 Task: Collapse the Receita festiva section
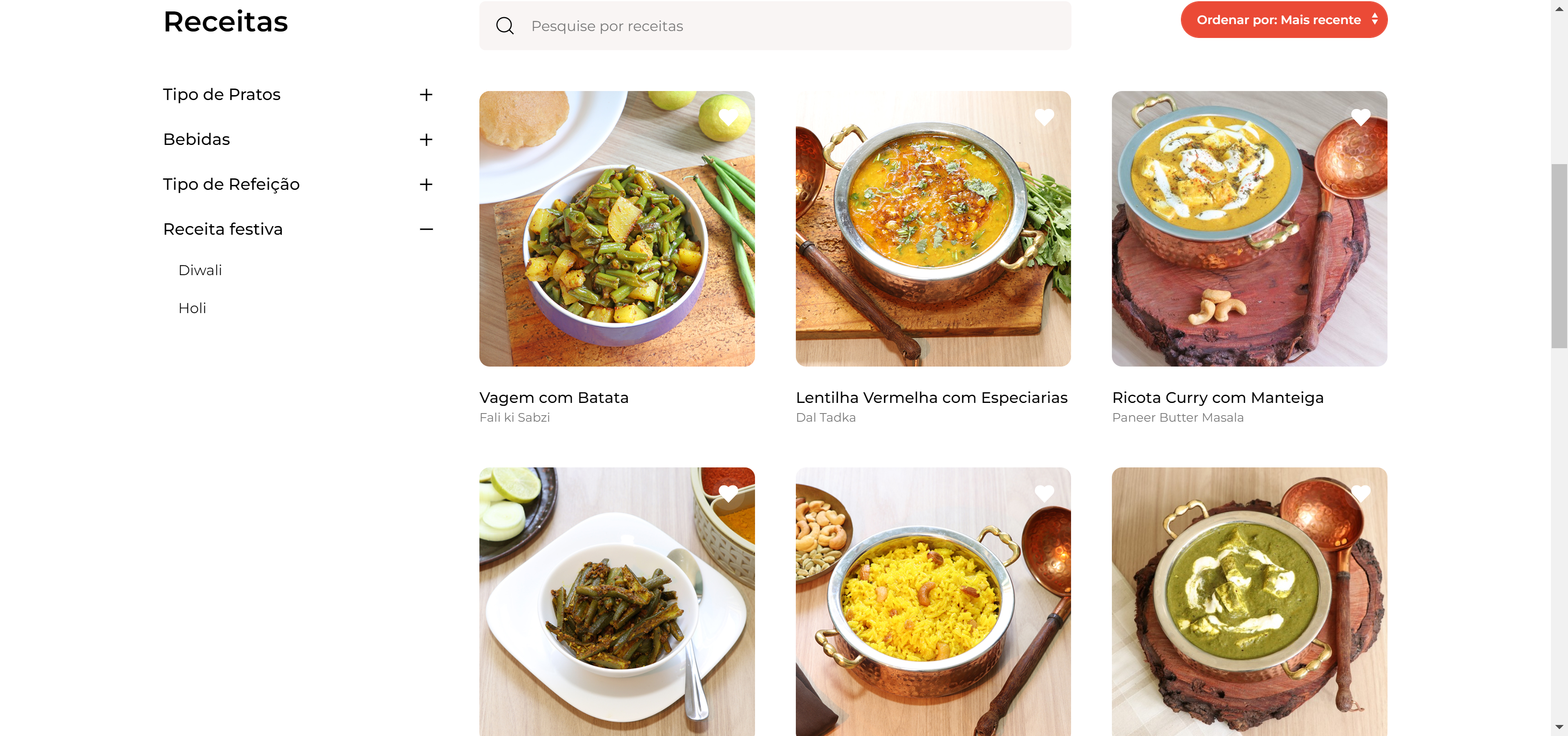click(x=426, y=229)
